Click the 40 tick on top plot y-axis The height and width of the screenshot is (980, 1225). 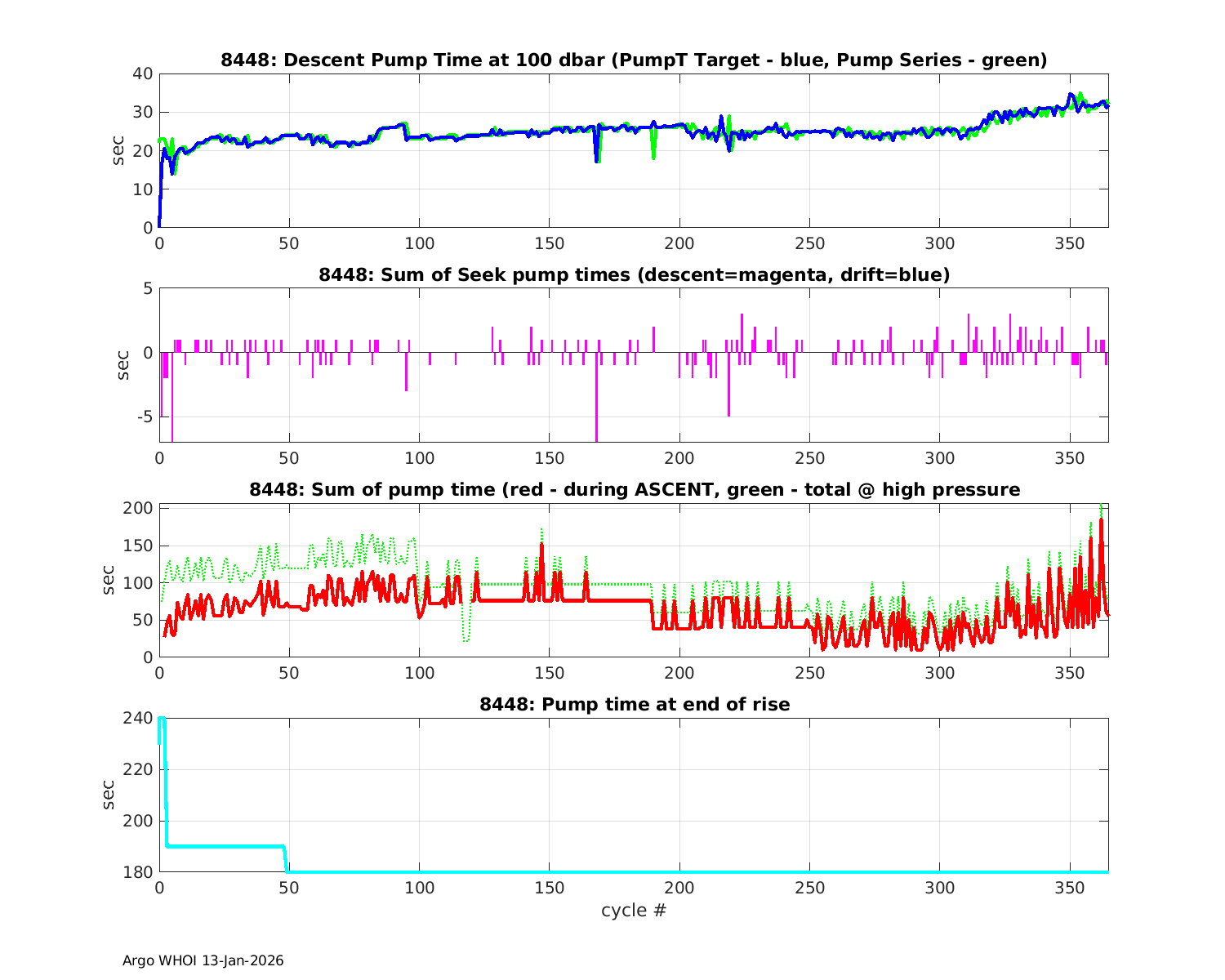[143, 73]
